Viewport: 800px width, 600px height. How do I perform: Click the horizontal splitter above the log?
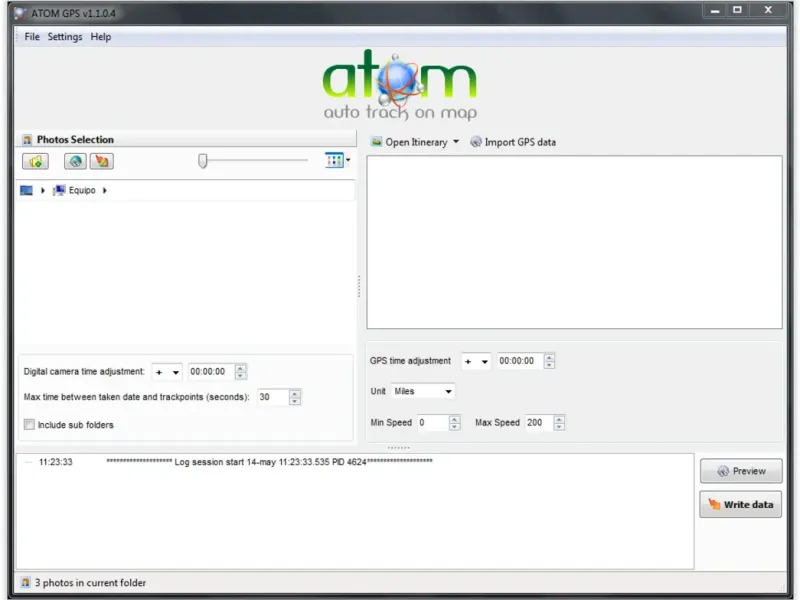(x=398, y=447)
